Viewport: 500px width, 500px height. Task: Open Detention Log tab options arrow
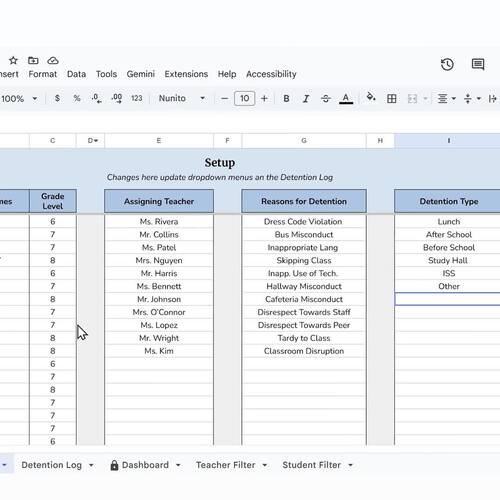pyautogui.click(x=91, y=465)
